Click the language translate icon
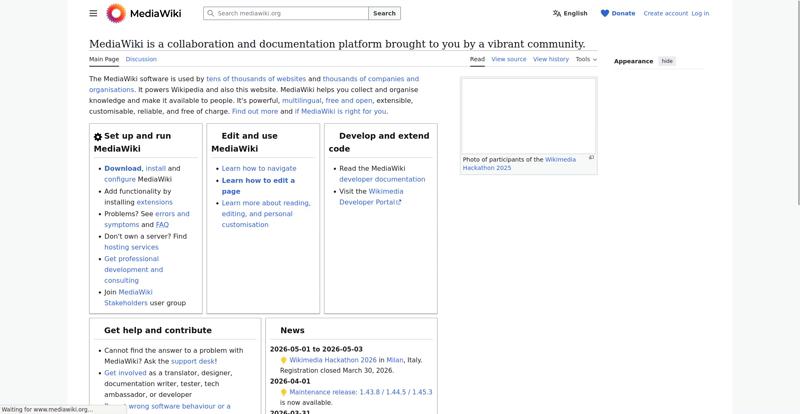800x414 pixels. [x=556, y=14]
